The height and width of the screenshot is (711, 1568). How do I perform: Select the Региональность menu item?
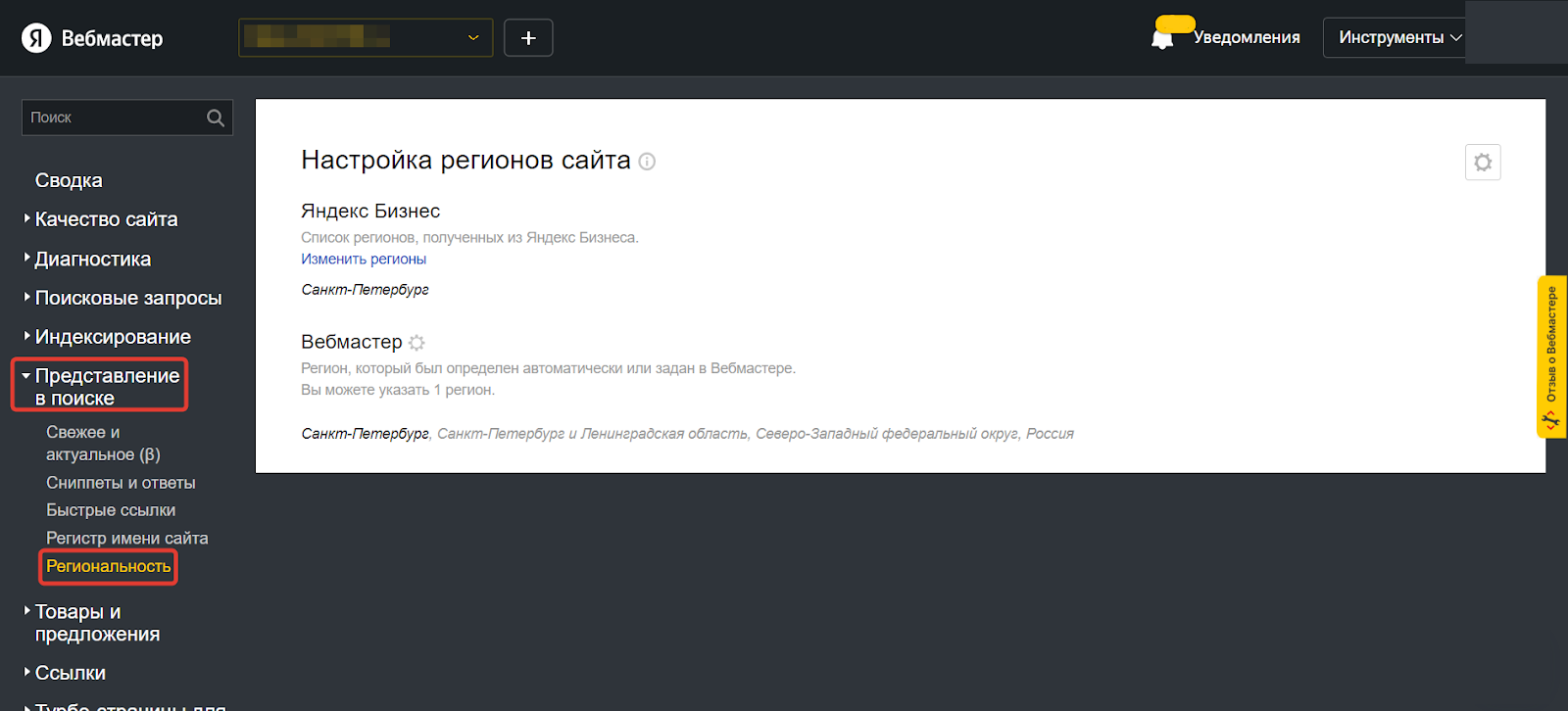(x=108, y=566)
